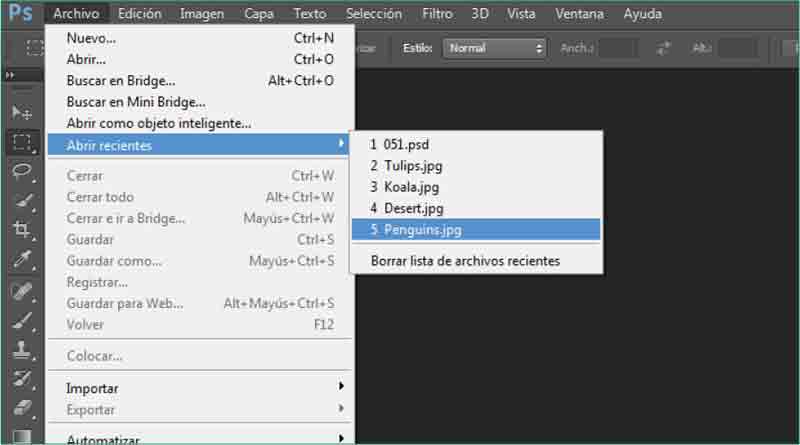Screen dimensions: 800x445
Task: Open the Capa menu
Action: click(260, 14)
